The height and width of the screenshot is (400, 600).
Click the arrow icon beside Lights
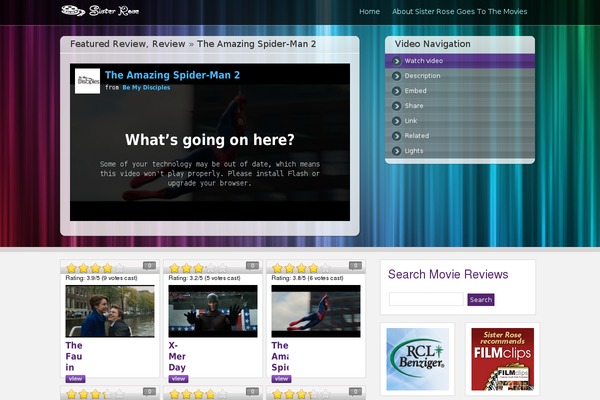(396, 151)
